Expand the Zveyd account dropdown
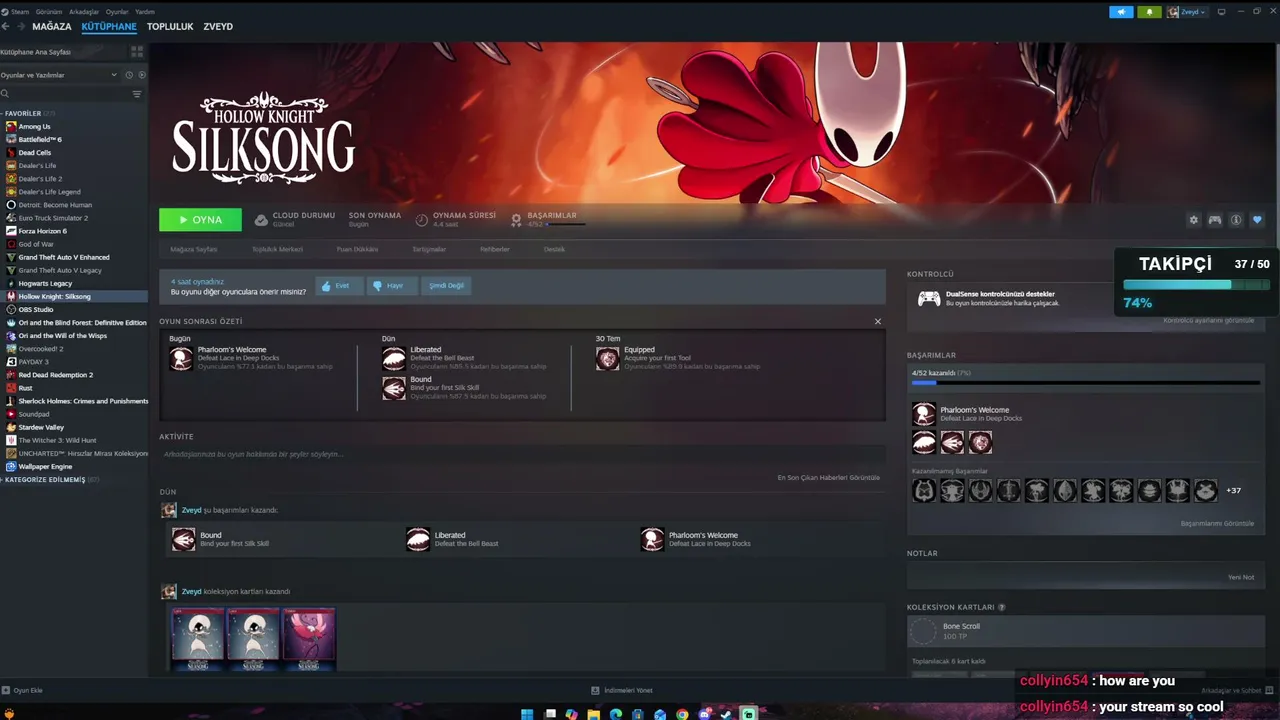The width and height of the screenshot is (1280, 720). pyautogui.click(x=1187, y=12)
